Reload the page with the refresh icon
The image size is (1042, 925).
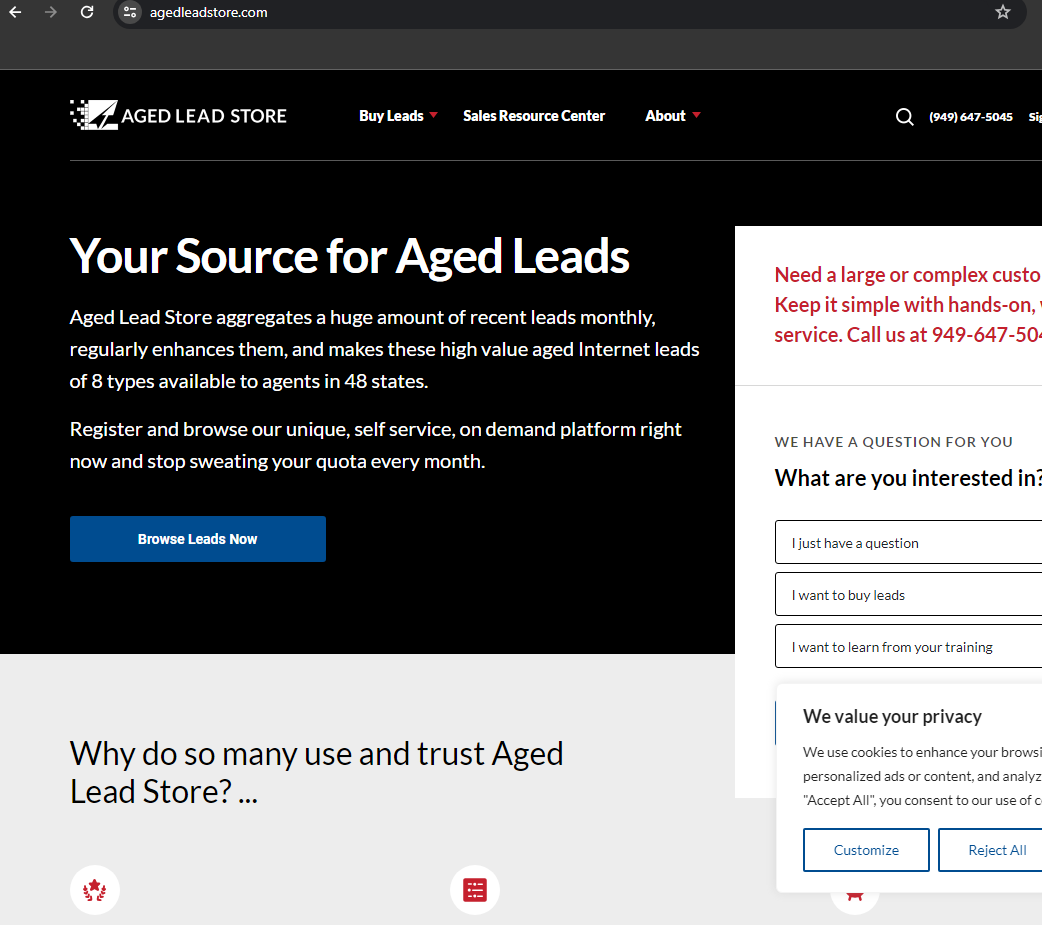point(87,12)
